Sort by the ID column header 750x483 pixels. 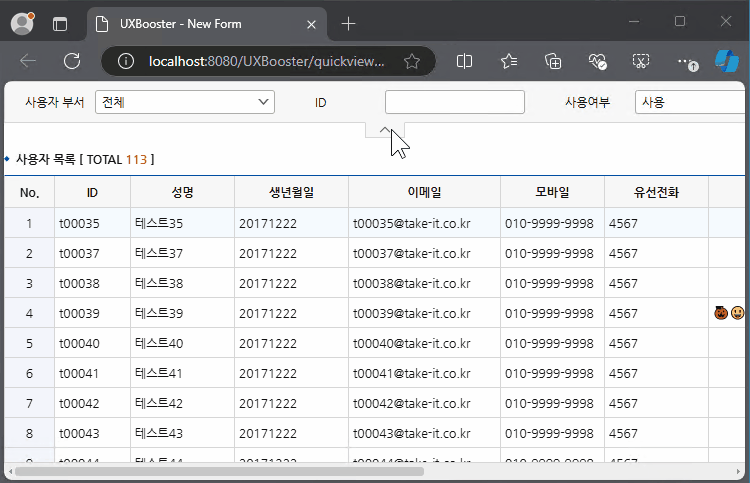point(92,192)
